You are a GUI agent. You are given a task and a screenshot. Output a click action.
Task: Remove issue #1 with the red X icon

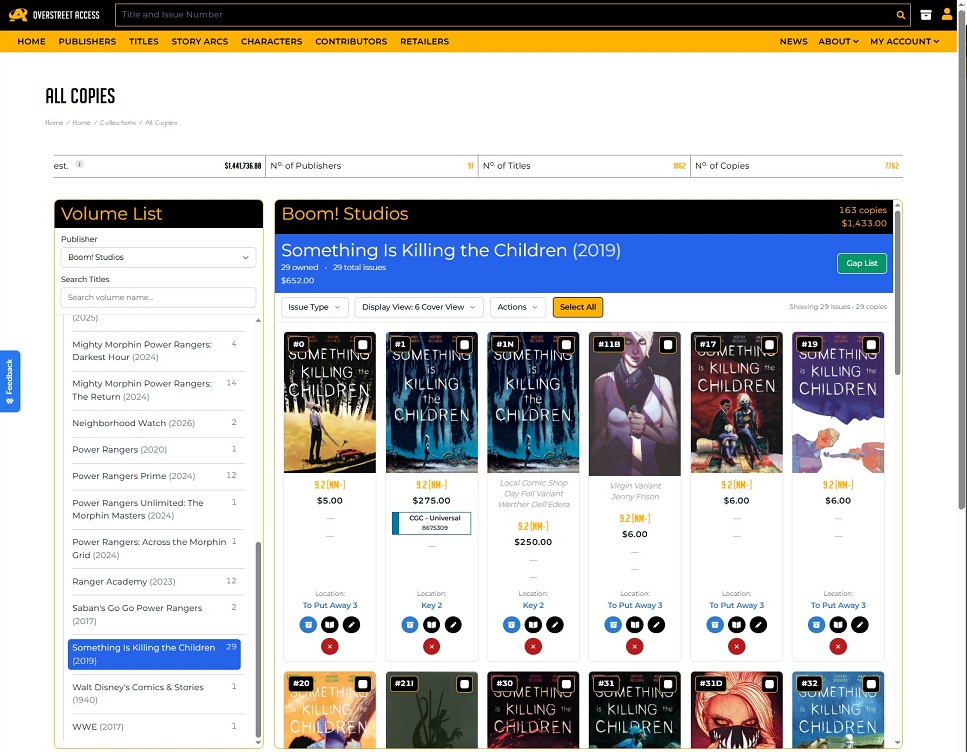click(x=432, y=647)
